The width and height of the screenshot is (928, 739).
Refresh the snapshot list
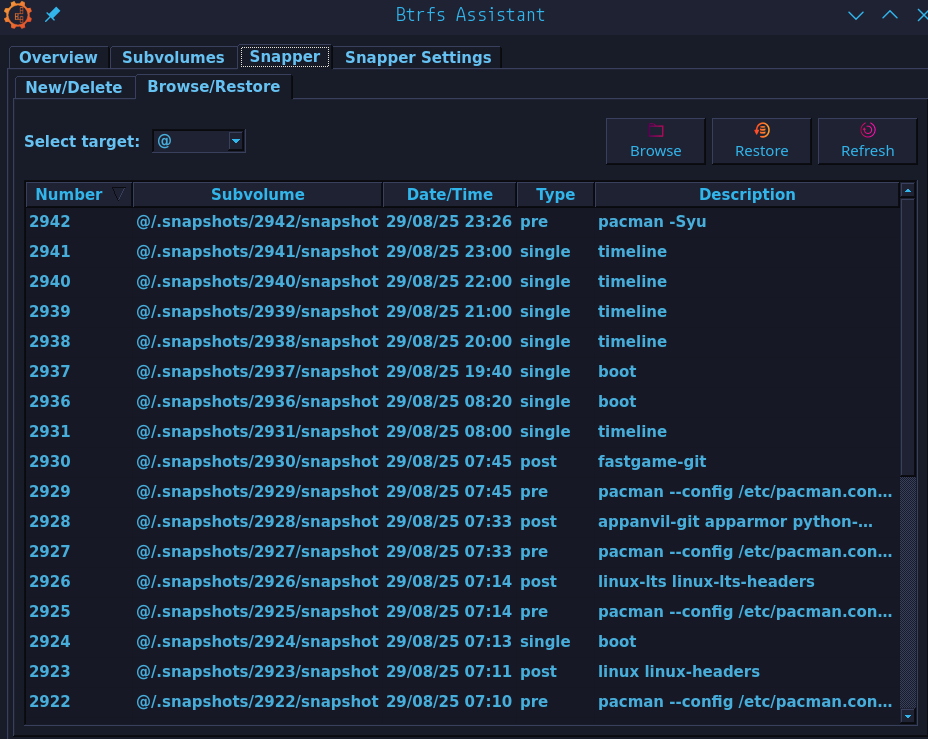click(868, 141)
